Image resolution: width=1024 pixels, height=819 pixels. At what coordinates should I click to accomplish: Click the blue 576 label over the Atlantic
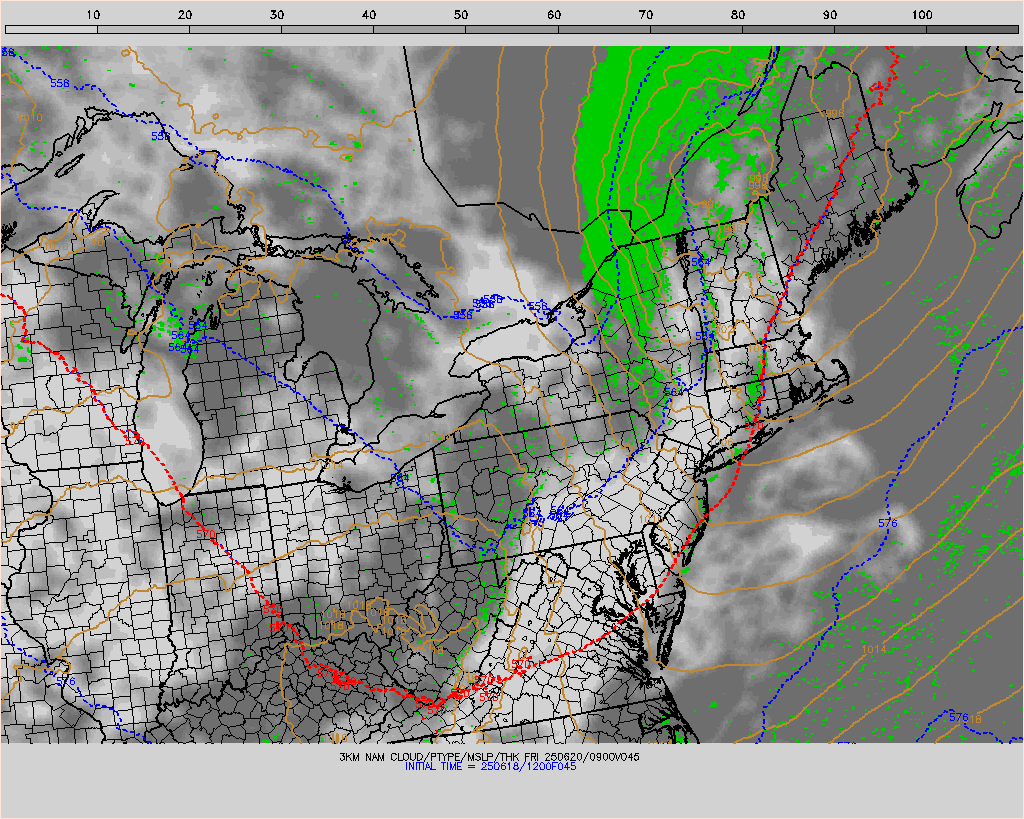888,523
